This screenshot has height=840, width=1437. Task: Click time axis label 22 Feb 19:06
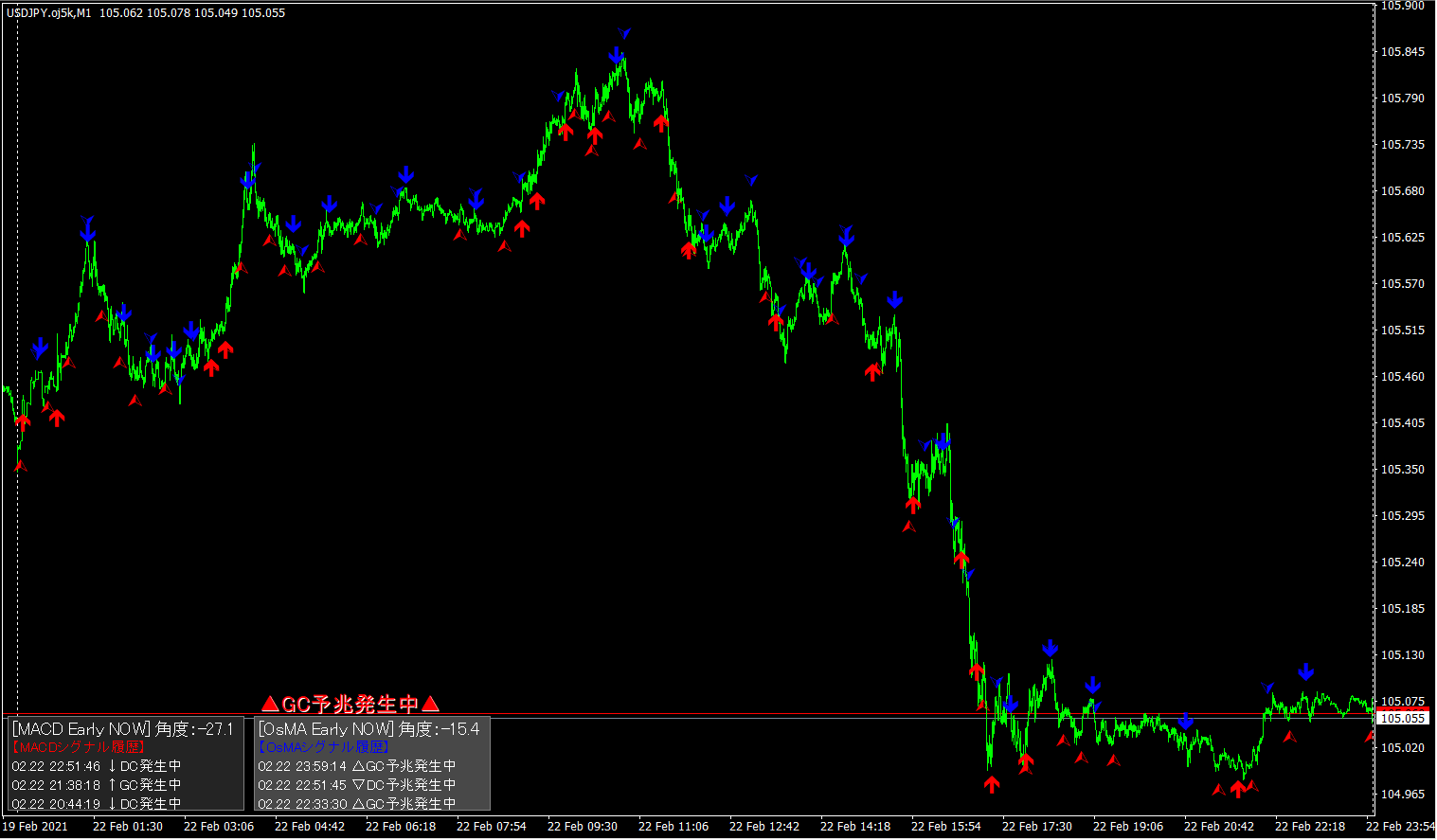pyautogui.click(x=1128, y=827)
